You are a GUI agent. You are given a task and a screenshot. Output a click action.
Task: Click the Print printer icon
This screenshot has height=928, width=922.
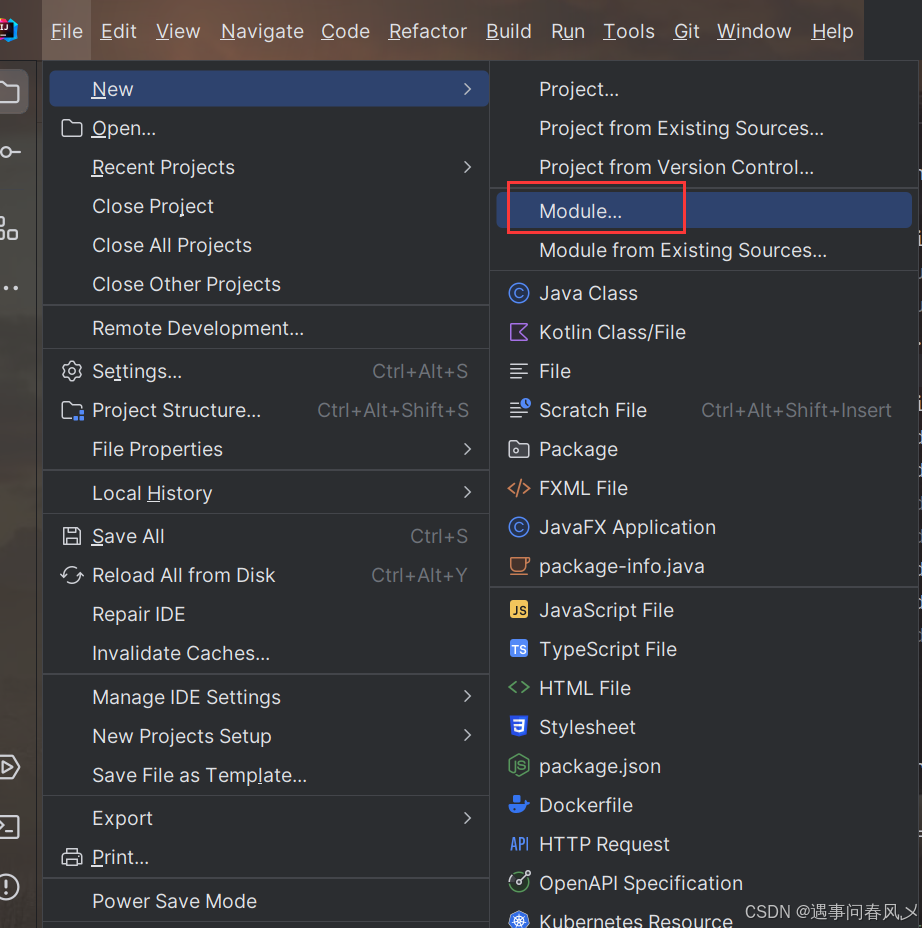pos(72,857)
